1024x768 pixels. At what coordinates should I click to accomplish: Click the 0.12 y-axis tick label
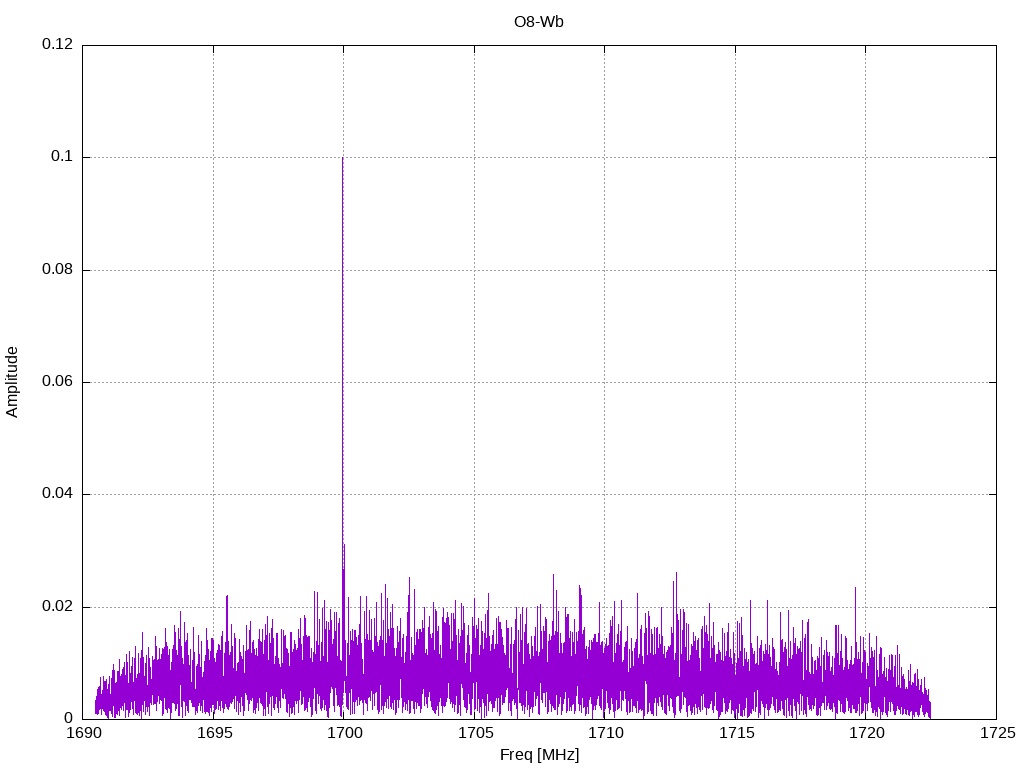pos(57,45)
